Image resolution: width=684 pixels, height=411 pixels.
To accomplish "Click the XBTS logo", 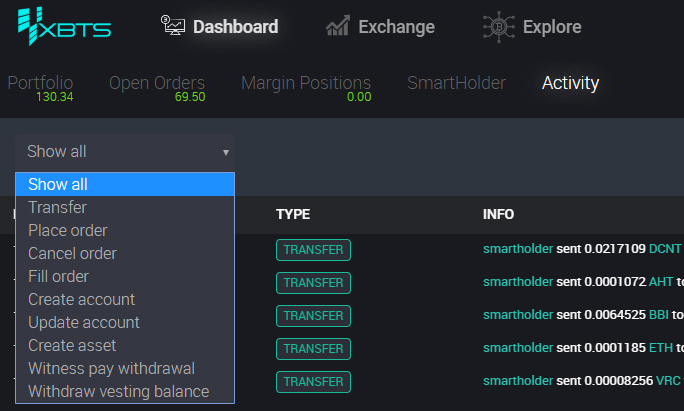I will tap(65, 26).
